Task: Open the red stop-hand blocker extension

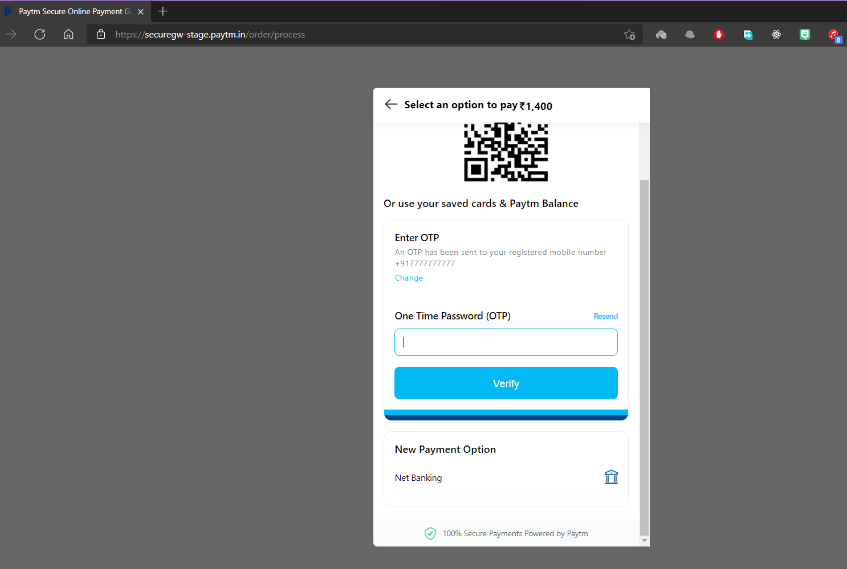Action: coord(718,35)
